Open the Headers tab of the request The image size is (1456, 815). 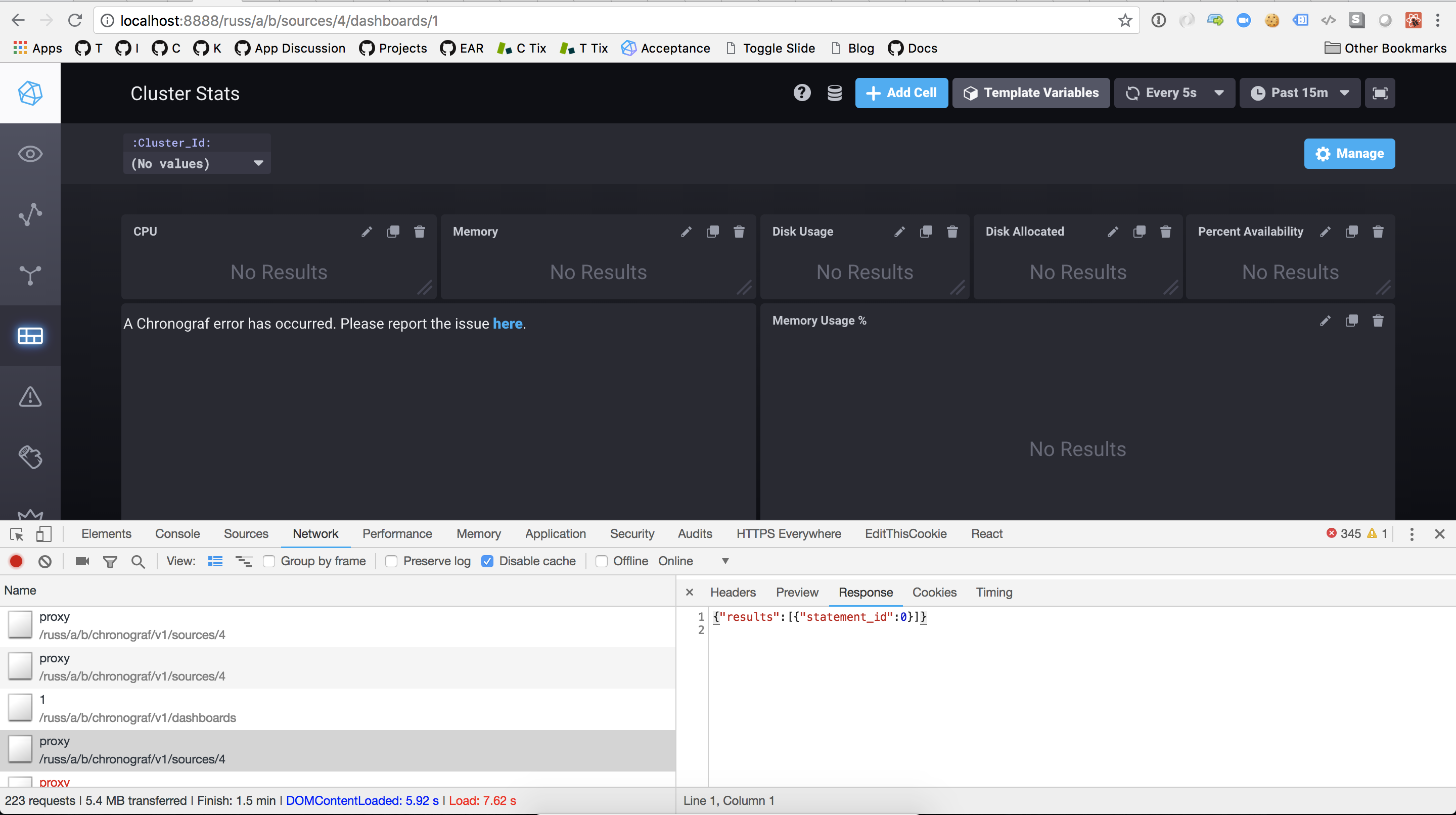(733, 593)
